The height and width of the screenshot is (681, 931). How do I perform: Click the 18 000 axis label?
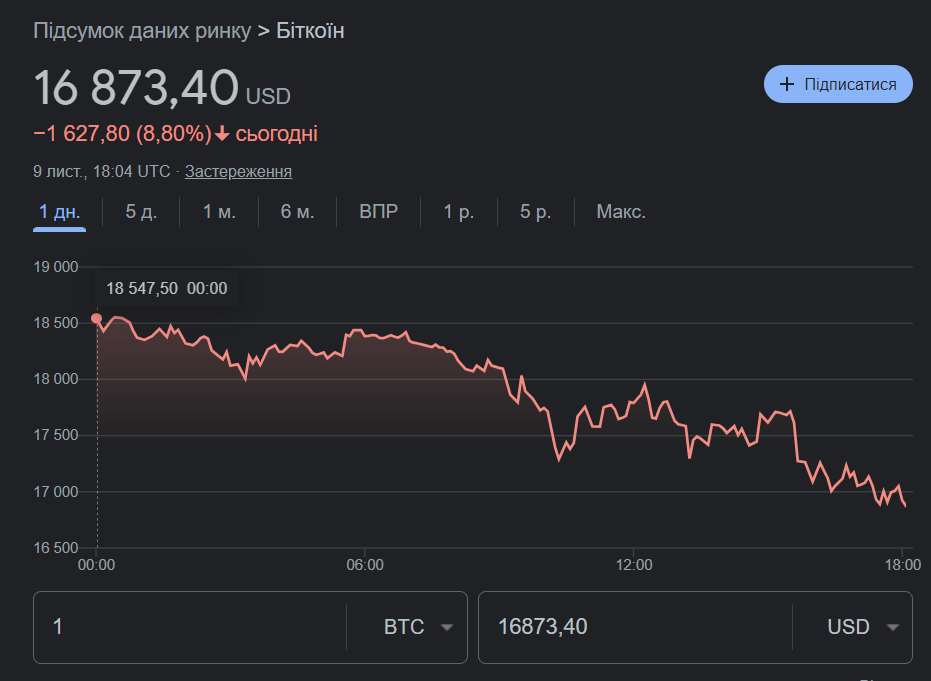(56, 379)
